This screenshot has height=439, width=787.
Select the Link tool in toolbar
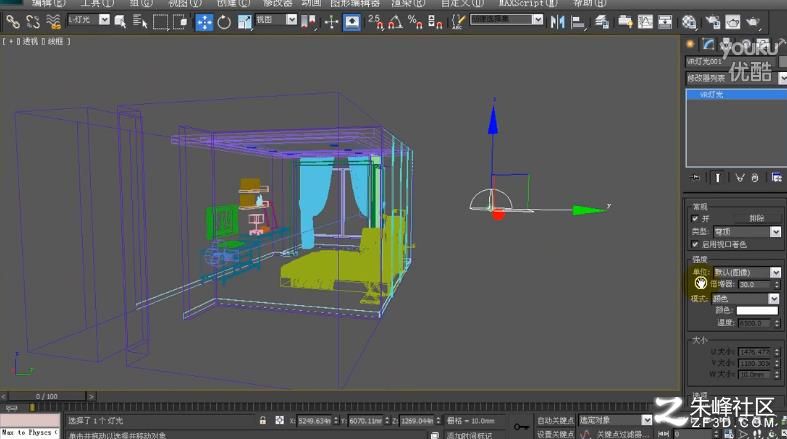click(13, 22)
